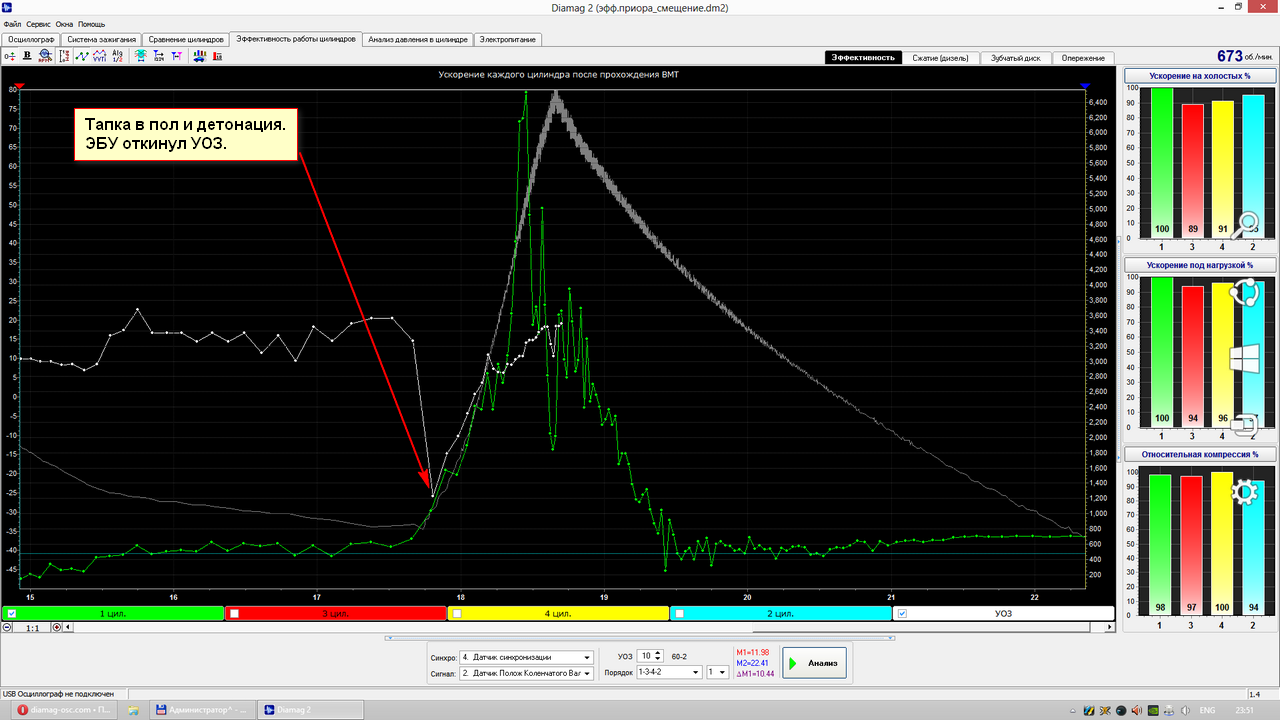Decrease the УОЗ value with down arrow
Image resolution: width=1280 pixels, height=720 pixels.
click(658, 660)
